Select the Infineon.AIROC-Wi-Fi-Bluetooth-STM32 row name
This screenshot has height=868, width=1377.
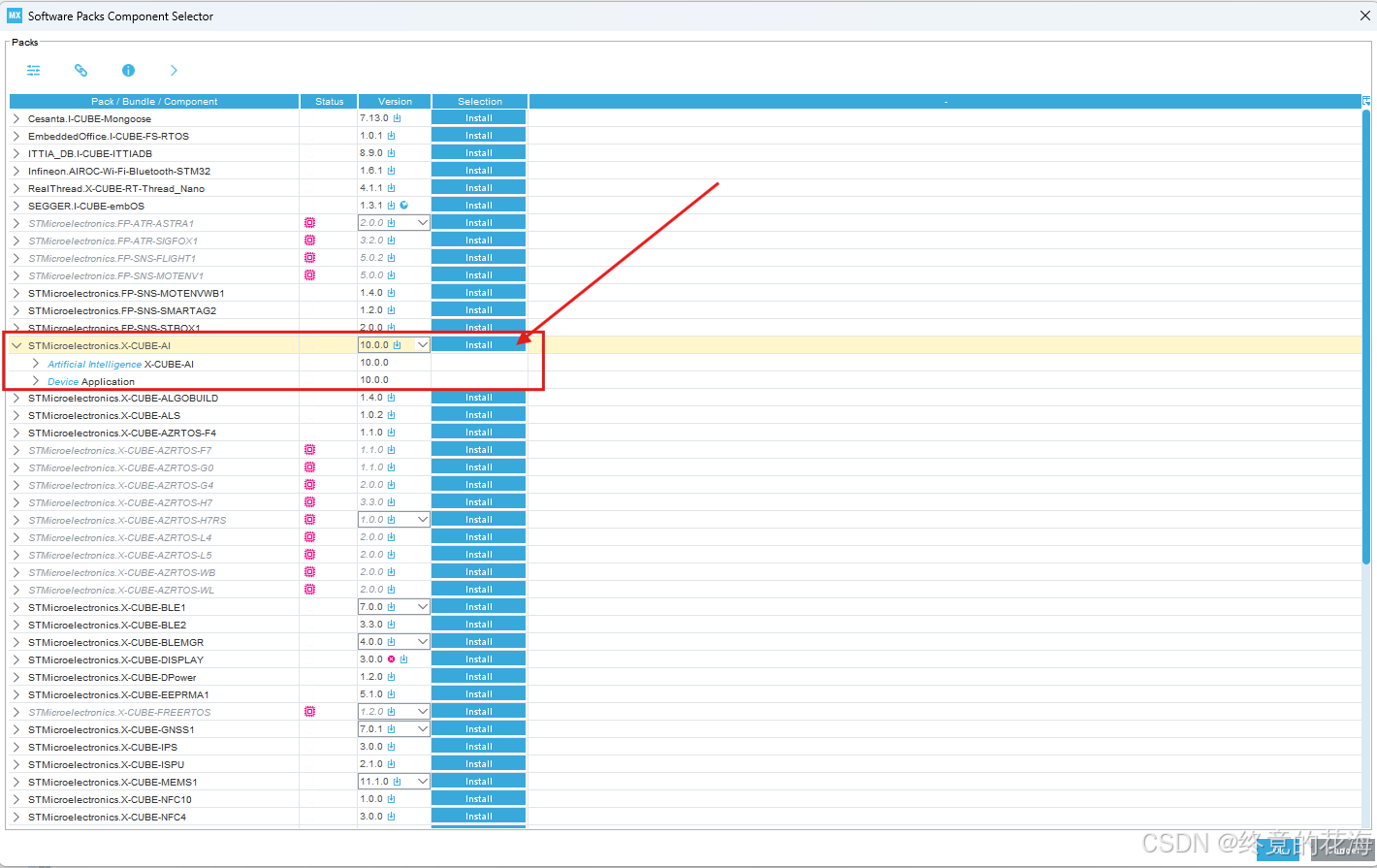(119, 171)
